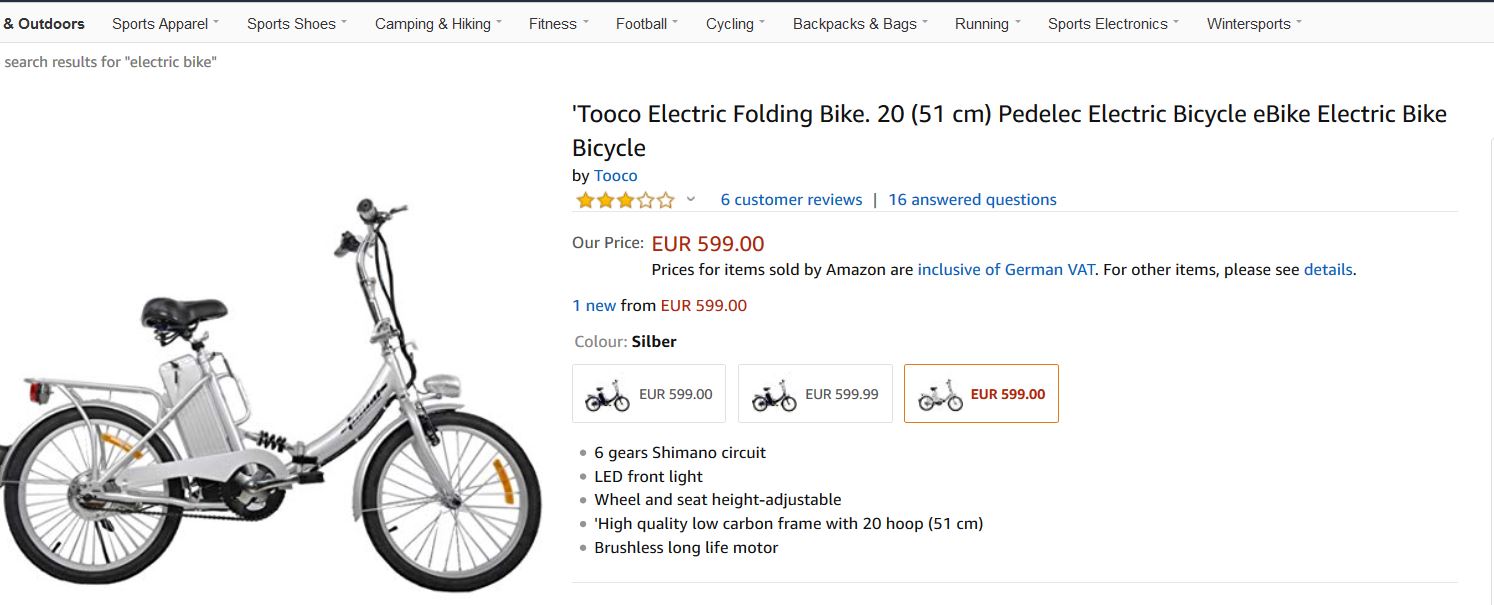
Task: Expand the Camping & Hiking menu
Action: click(438, 24)
